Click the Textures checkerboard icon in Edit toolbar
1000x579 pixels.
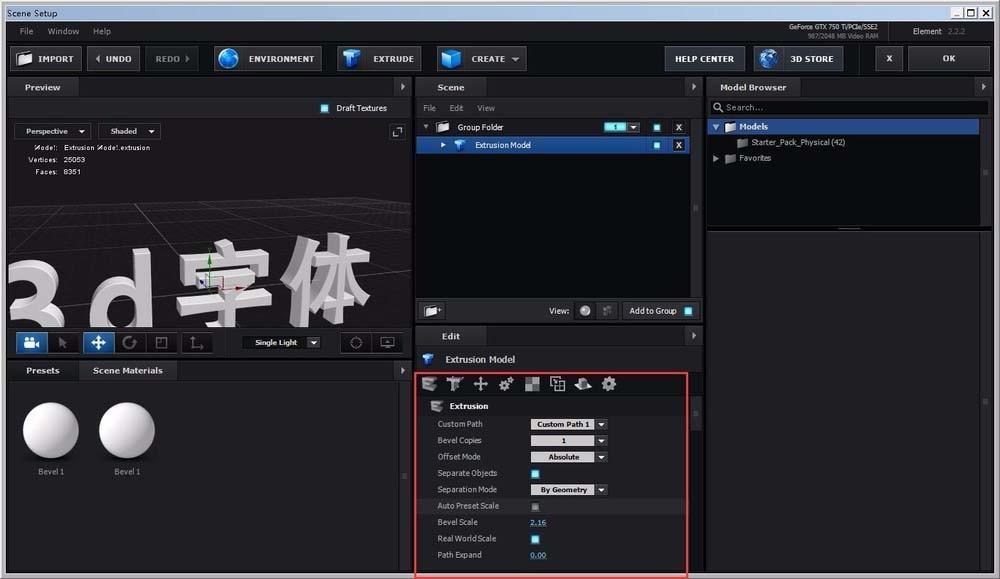532,383
